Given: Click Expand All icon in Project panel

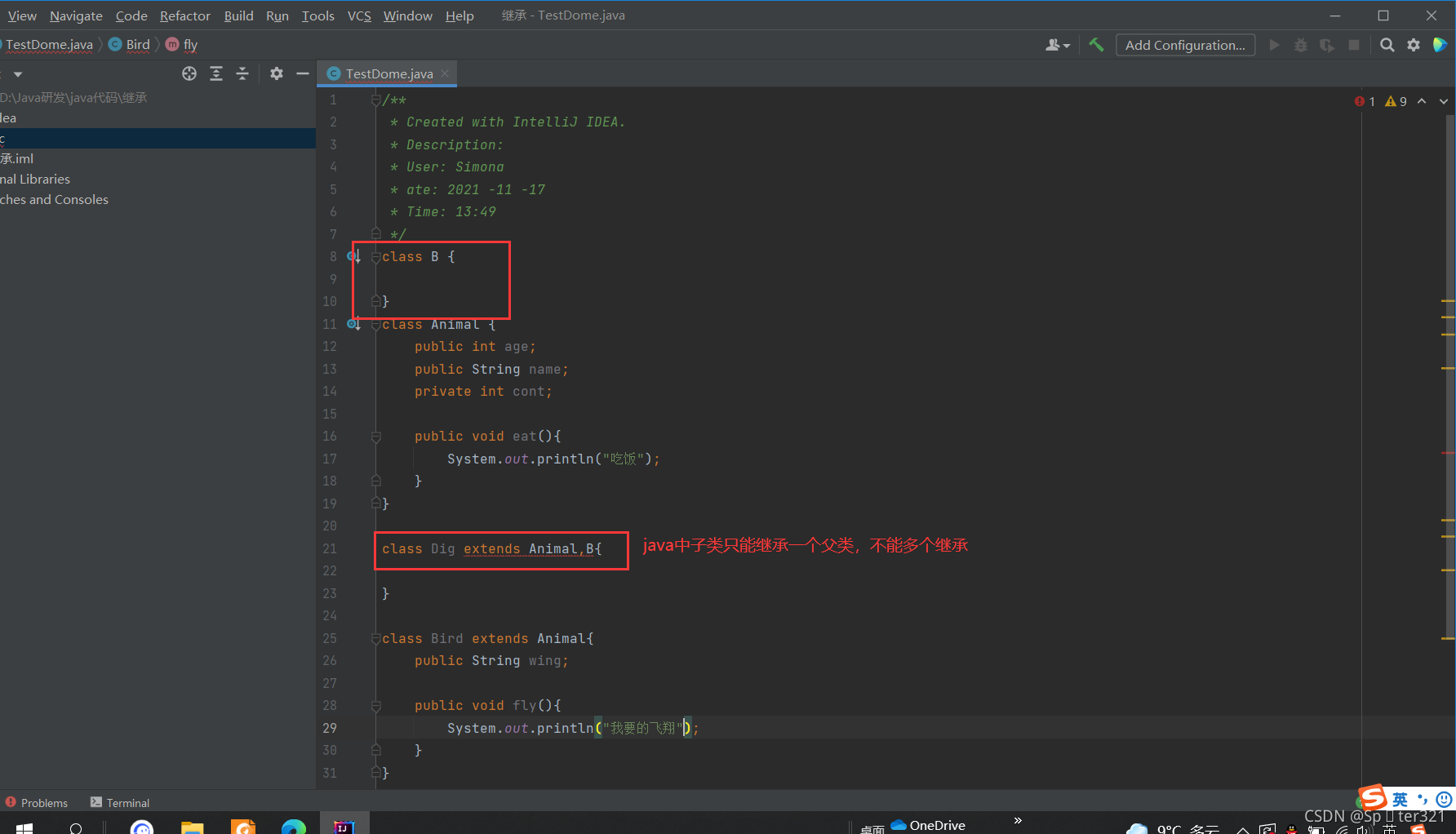Looking at the screenshot, I should pos(216,73).
